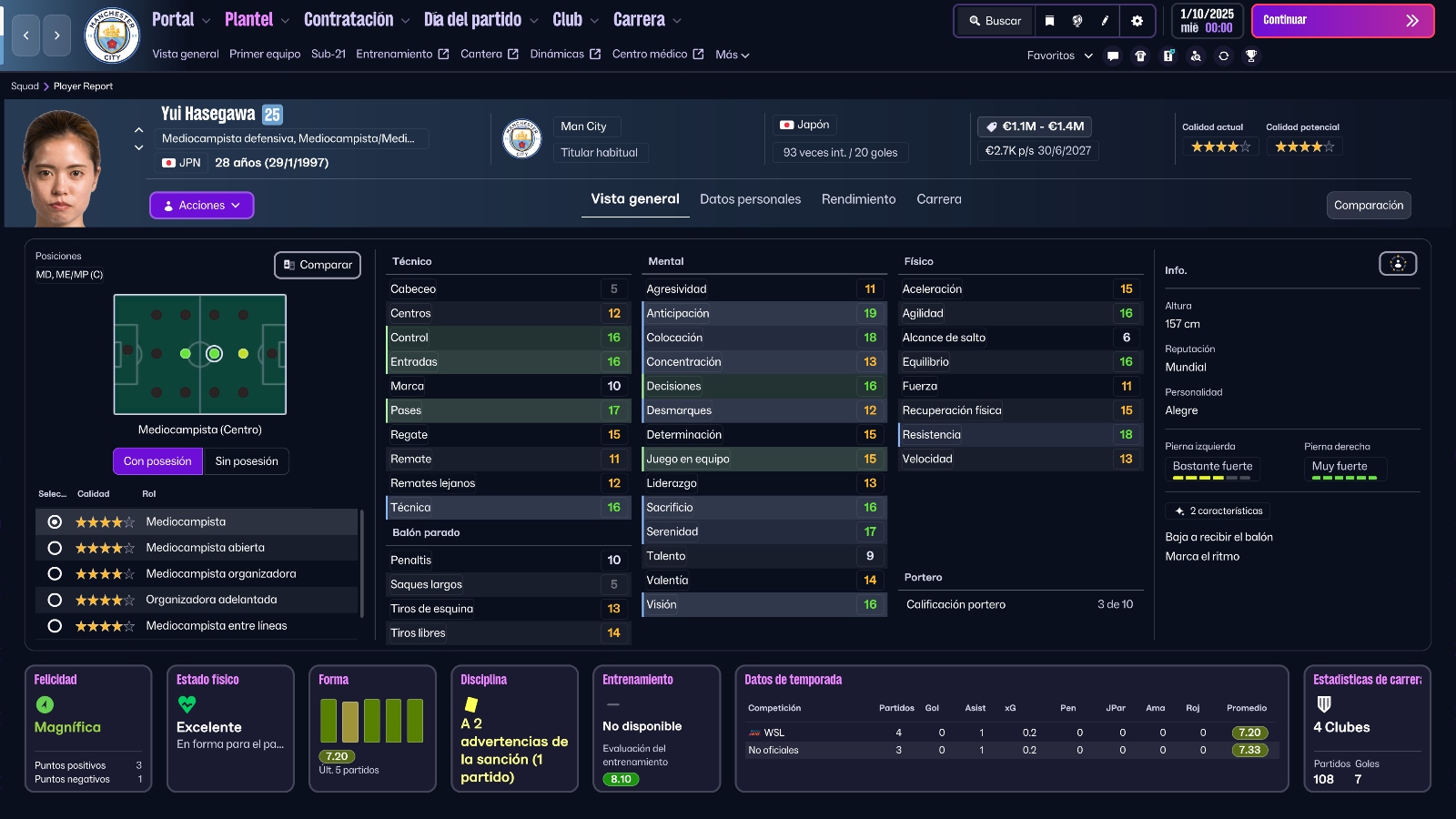Open the shirt icon shortcut in favorites bar
This screenshot has height=819, width=1456.
pos(1140,56)
